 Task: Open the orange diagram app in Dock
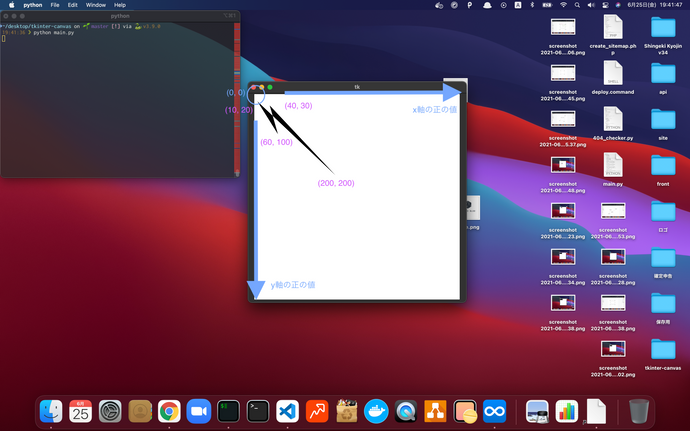pos(435,411)
